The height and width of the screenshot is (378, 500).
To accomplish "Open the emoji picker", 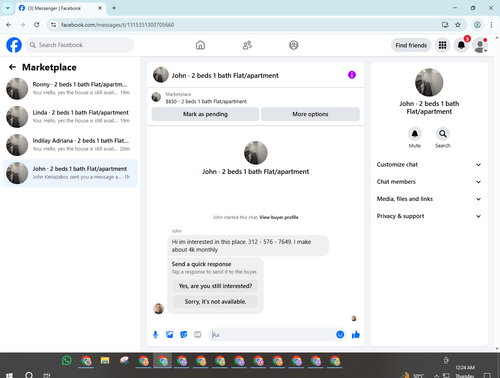I will [340, 334].
